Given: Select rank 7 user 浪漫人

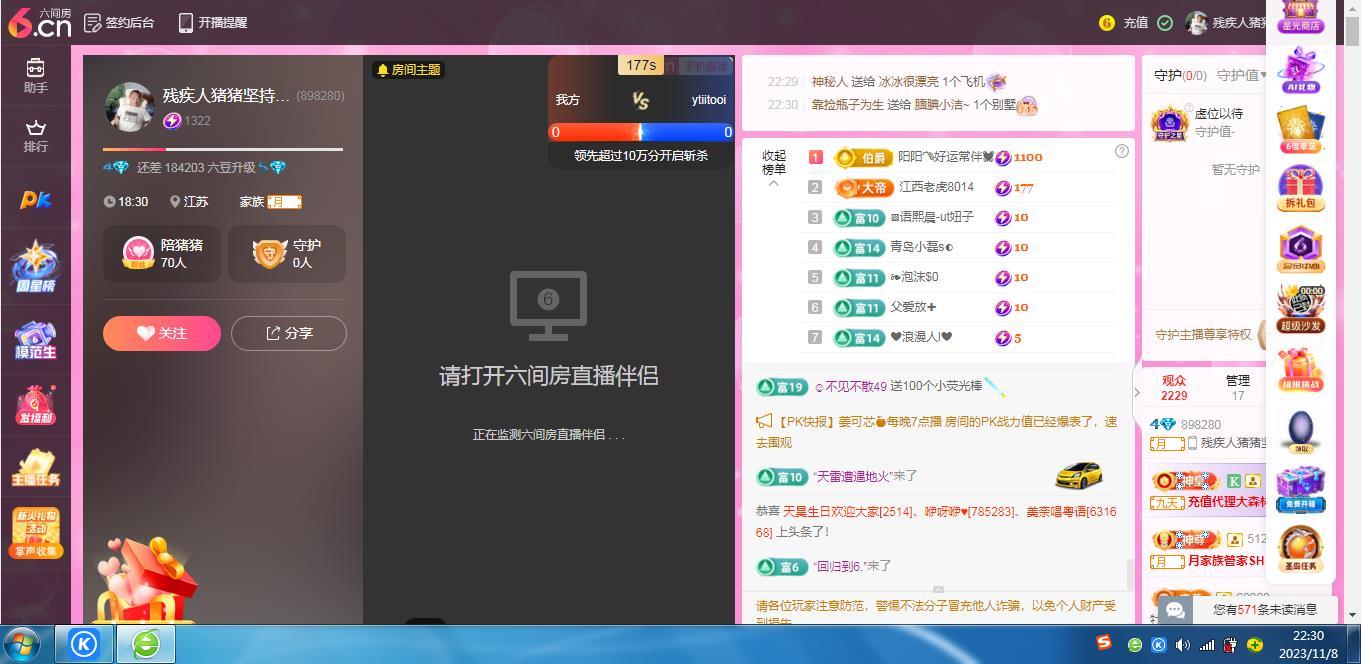Looking at the screenshot, I should pyautogui.click(x=921, y=337).
